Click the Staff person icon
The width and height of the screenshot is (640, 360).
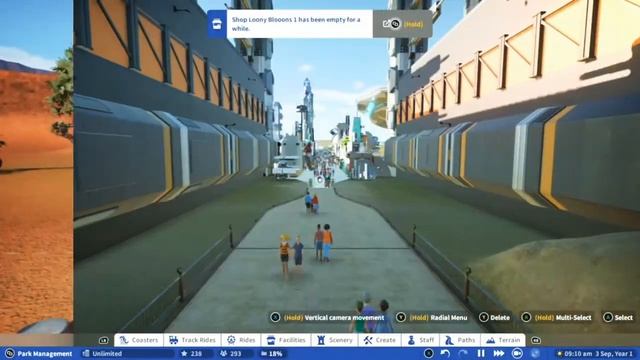[x=411, y=340]
